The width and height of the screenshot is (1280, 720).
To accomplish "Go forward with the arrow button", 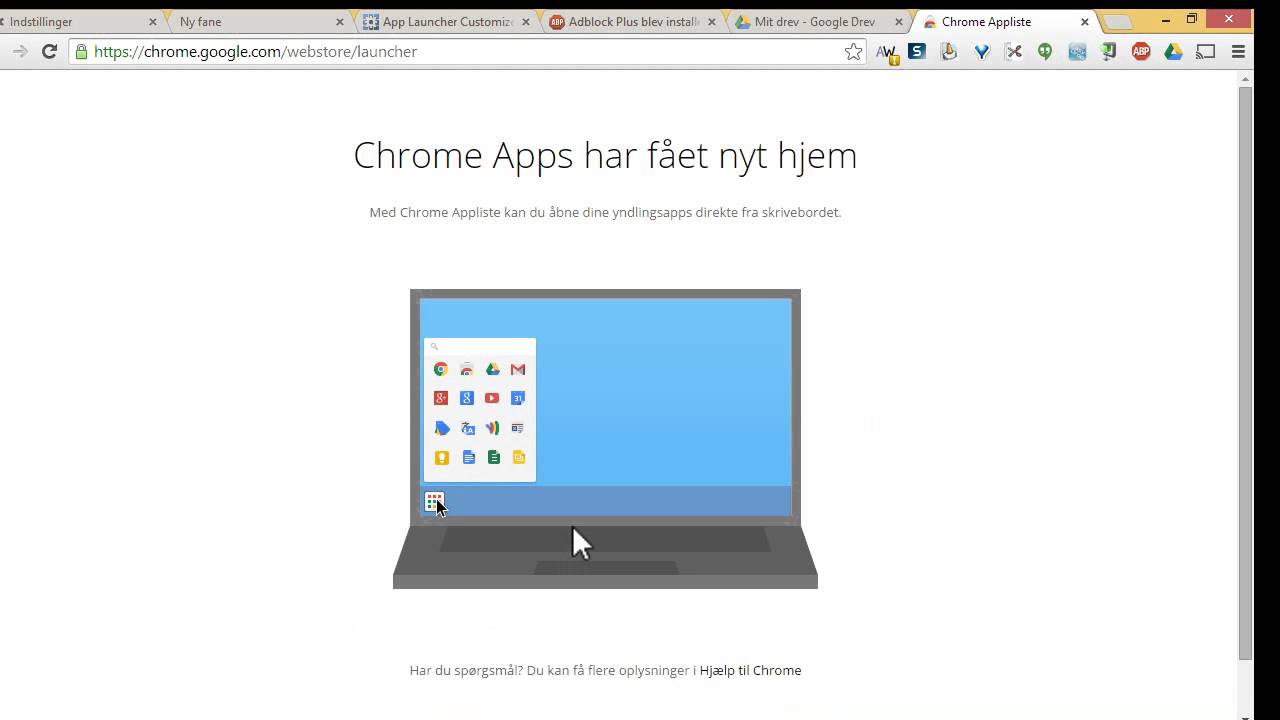I will click(x=19, y=52).
